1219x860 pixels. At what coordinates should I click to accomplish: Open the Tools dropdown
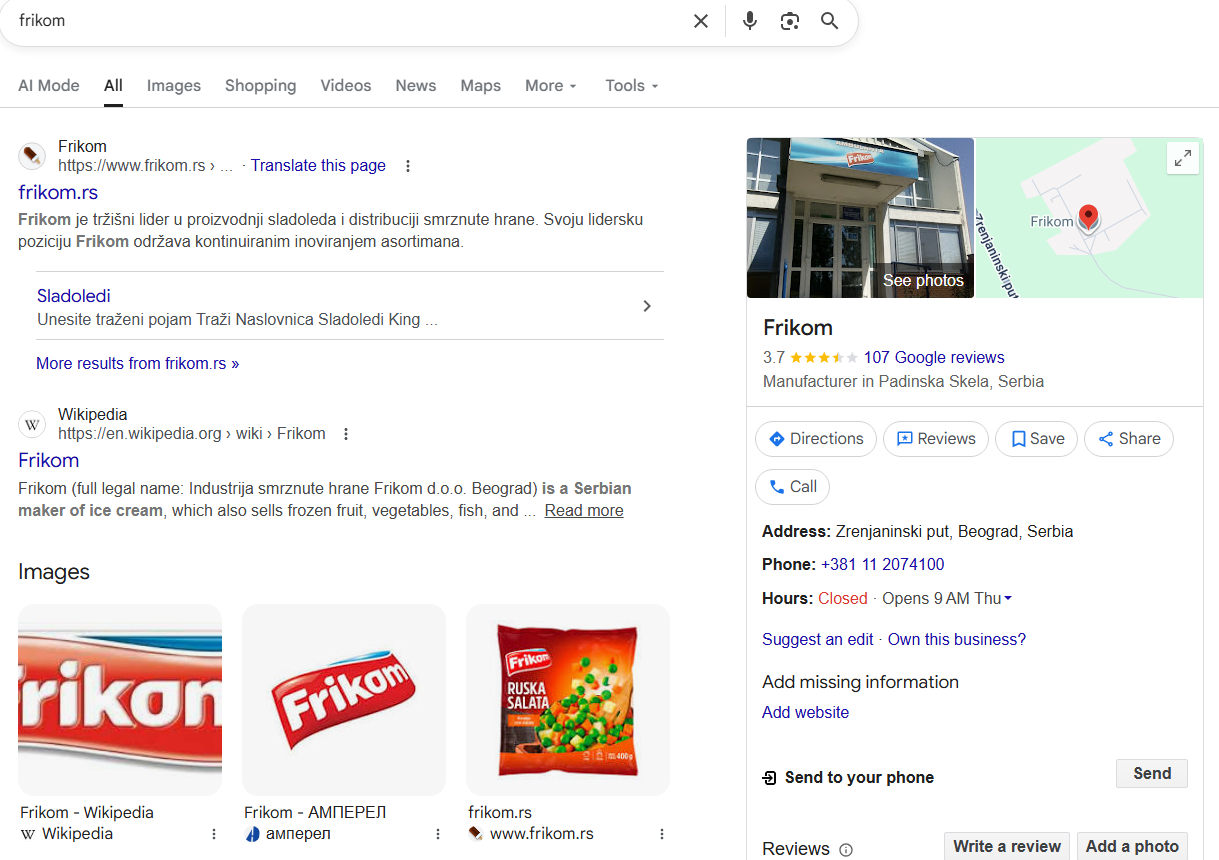click(x=632, y=86)
